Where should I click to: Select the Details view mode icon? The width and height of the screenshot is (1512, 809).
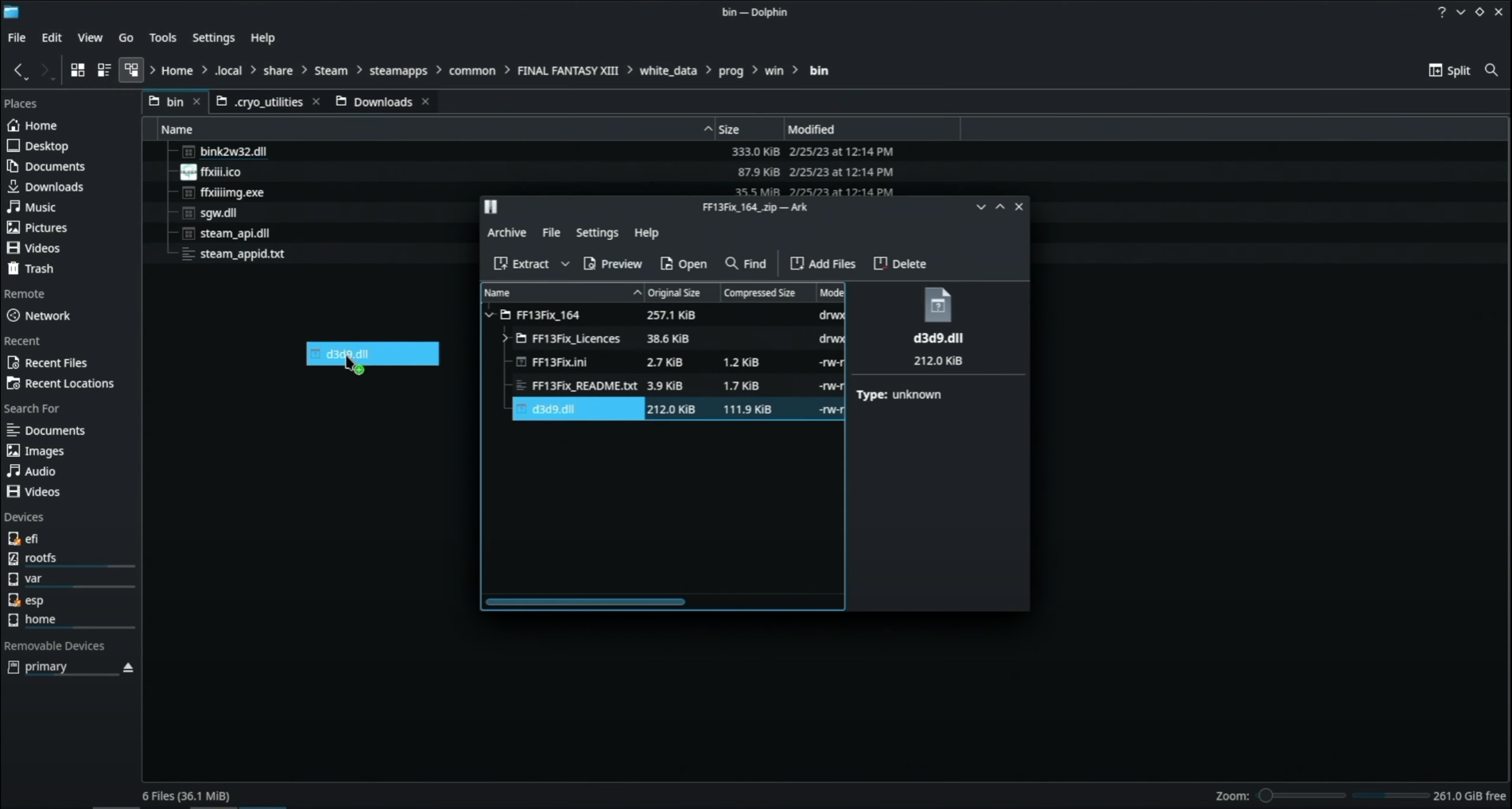pyautogui.click(x=131, y=71)
